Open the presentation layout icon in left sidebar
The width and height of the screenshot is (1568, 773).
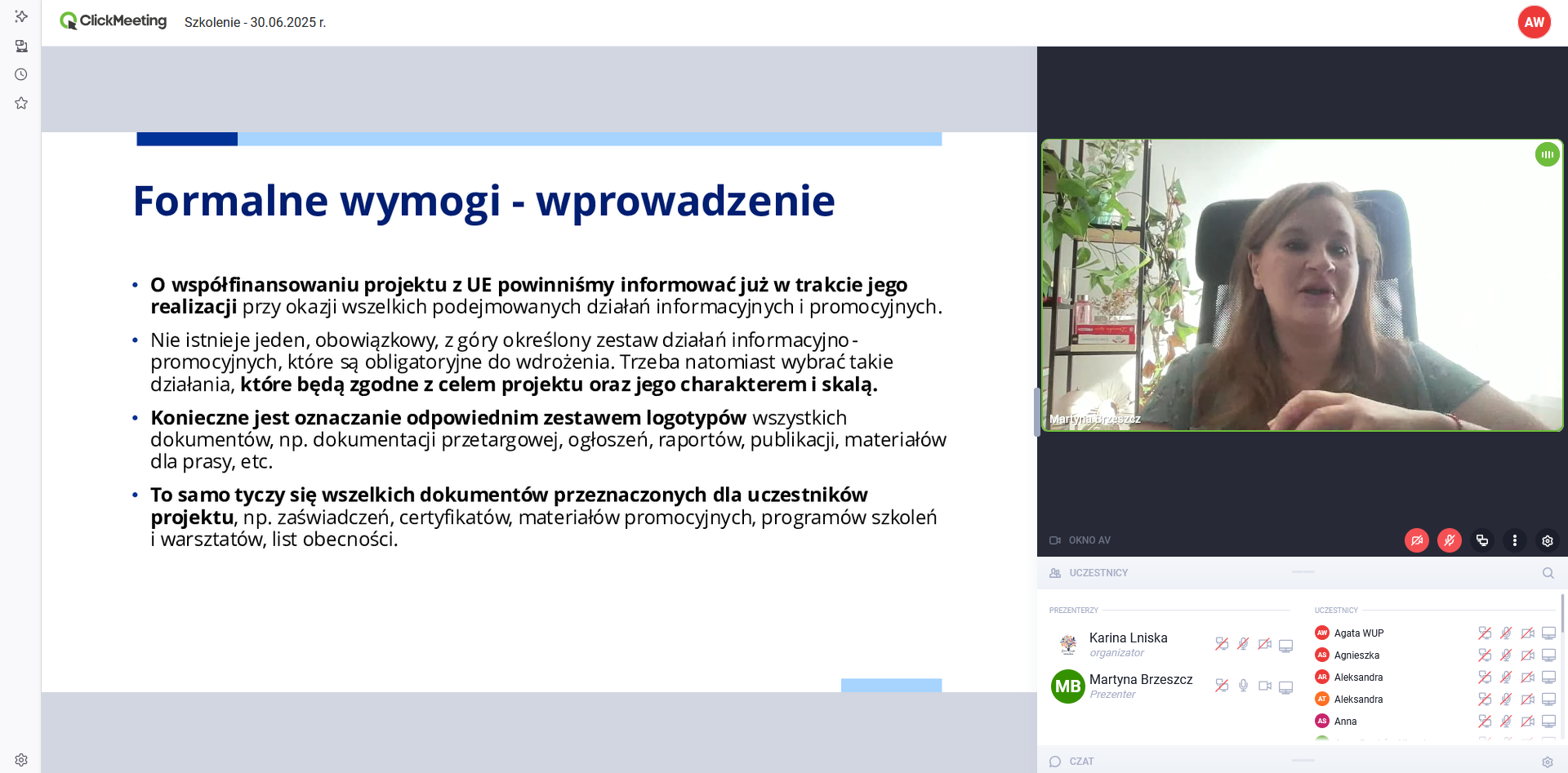[x=21, y=46]
